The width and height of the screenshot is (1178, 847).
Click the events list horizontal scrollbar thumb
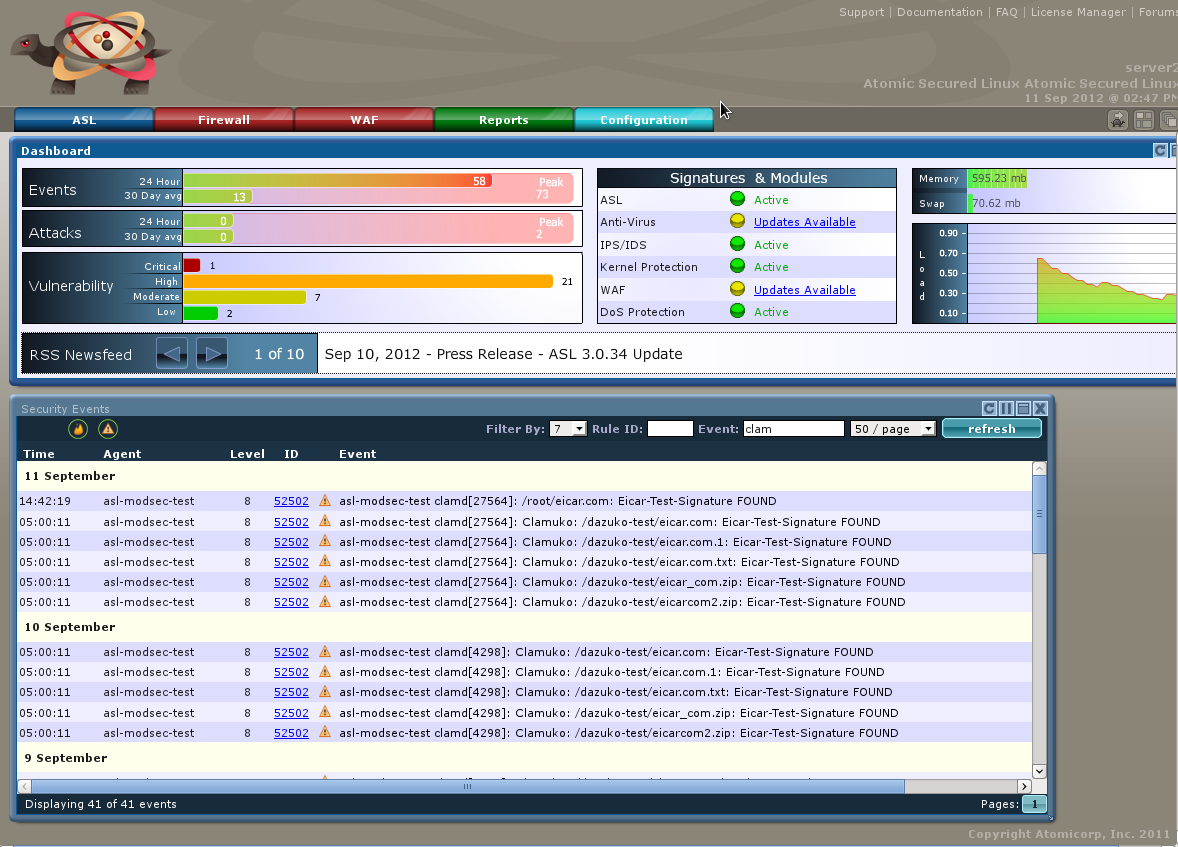coord(468,786)
